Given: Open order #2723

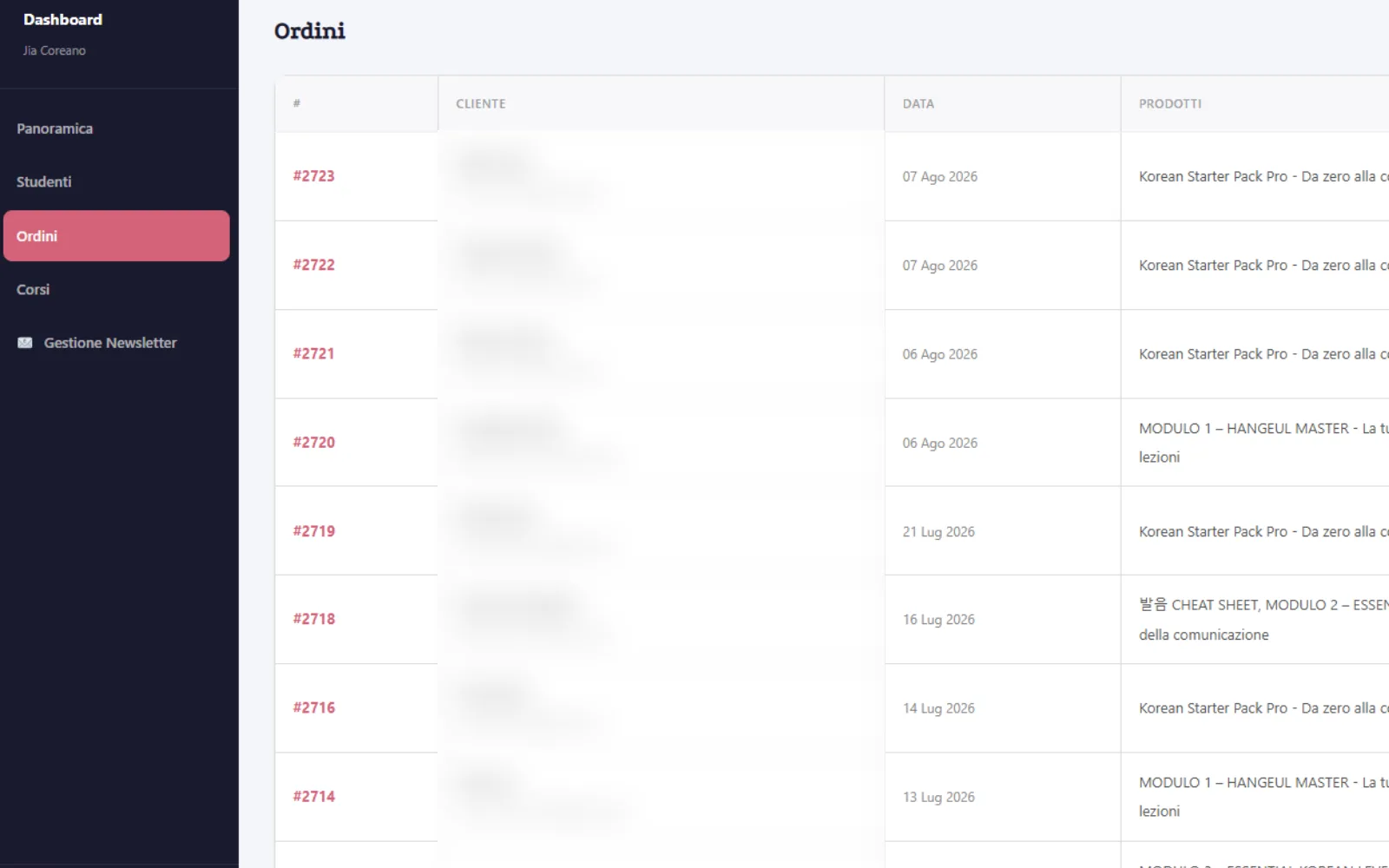Looking at the screenshot, I should (313, 176).
